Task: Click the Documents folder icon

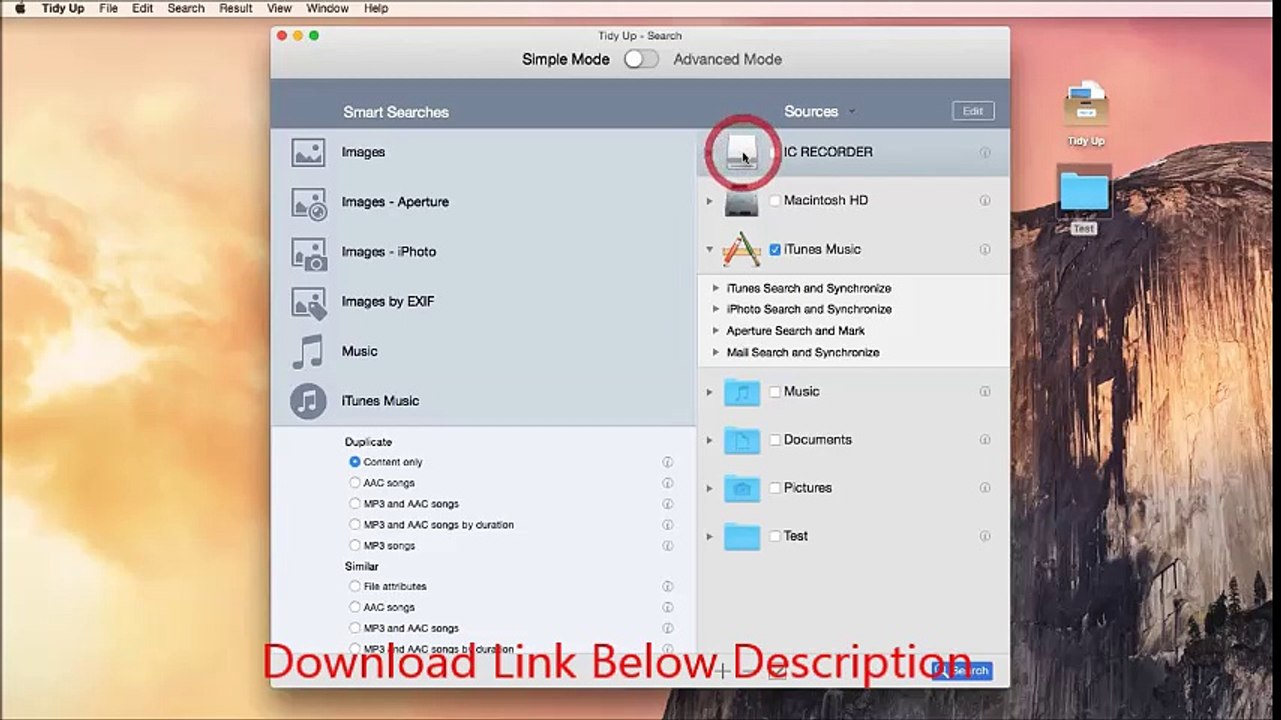Action: (x=742, y=440)
